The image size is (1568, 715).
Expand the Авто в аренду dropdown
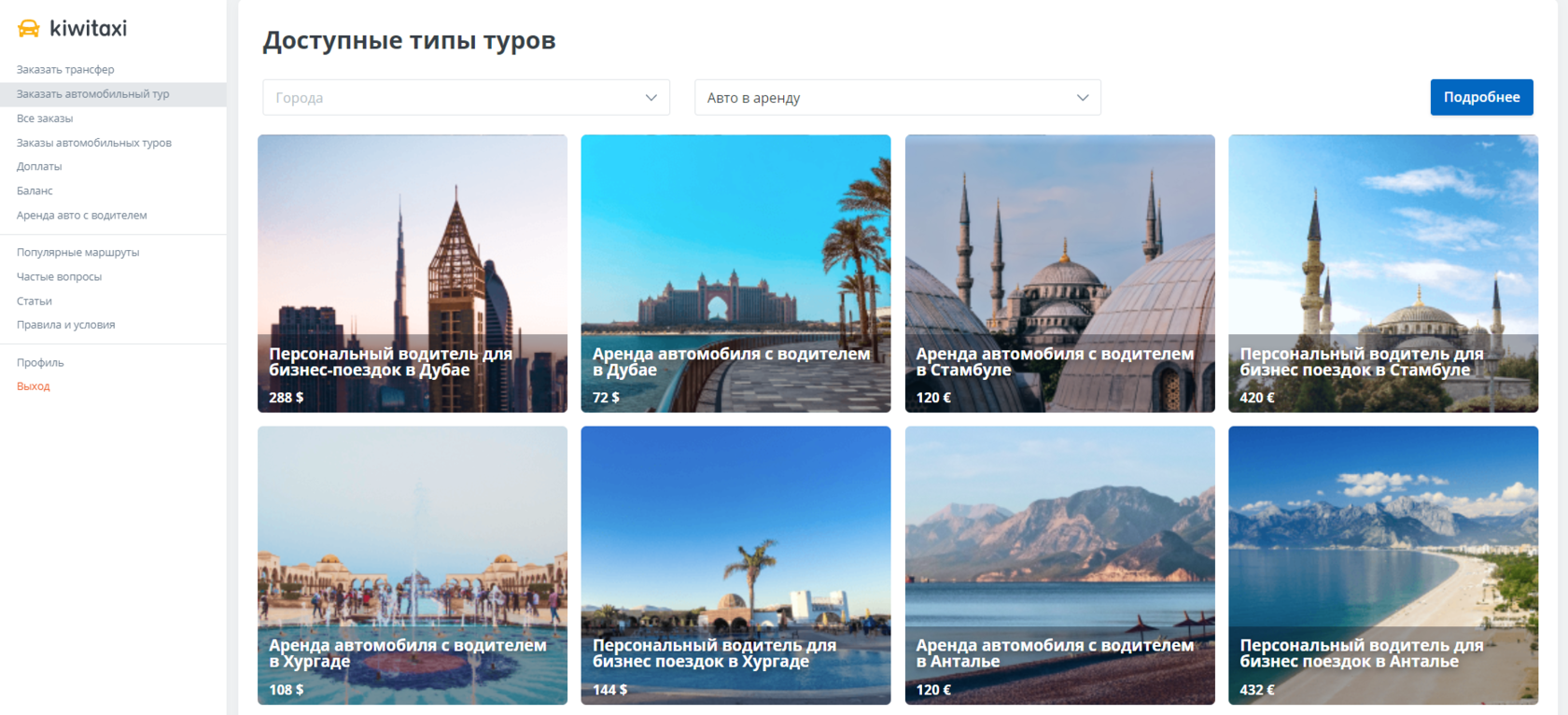point(897,98)
